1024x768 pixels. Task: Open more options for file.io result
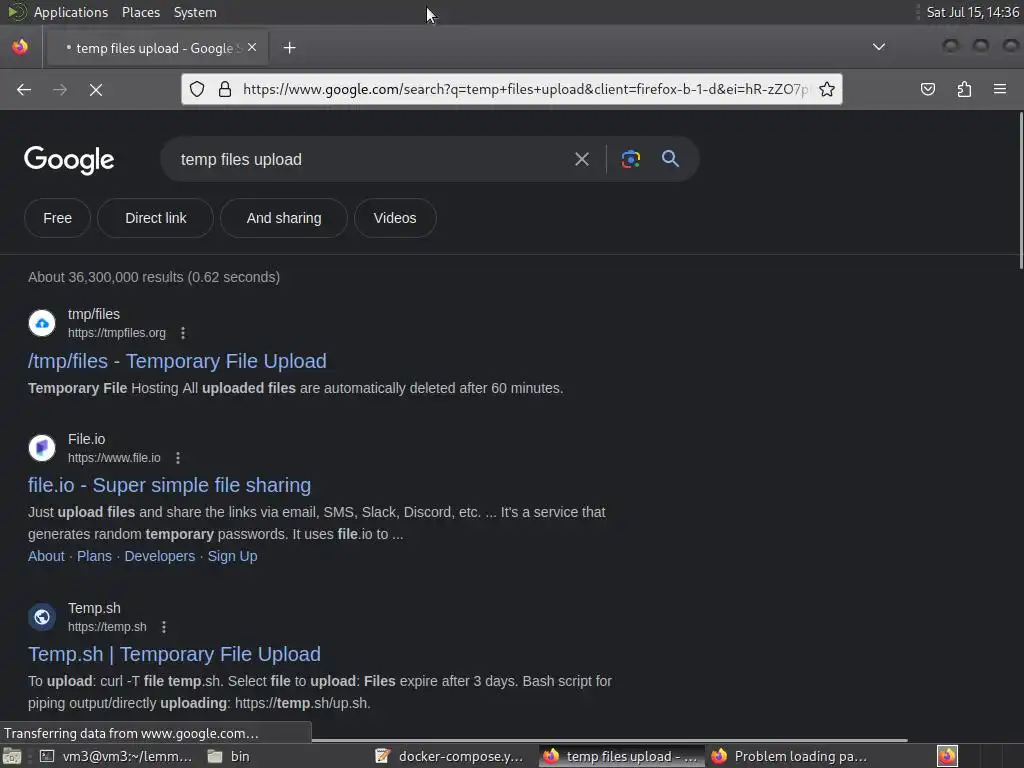(178, 458)
